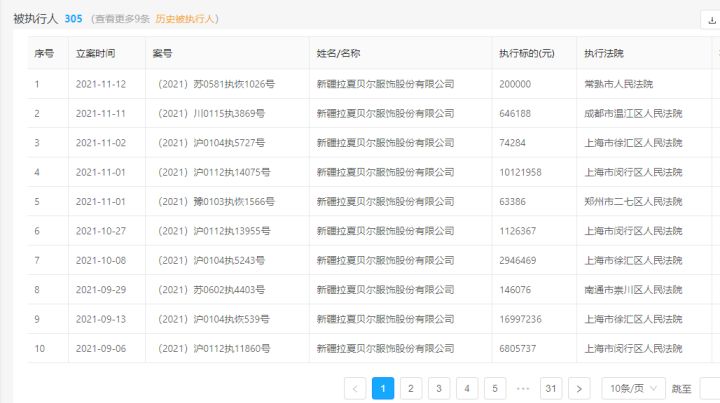Click case number (2021)沪0112执11860号
Viewport: 720px width, 403px height.
coord(214,348)
